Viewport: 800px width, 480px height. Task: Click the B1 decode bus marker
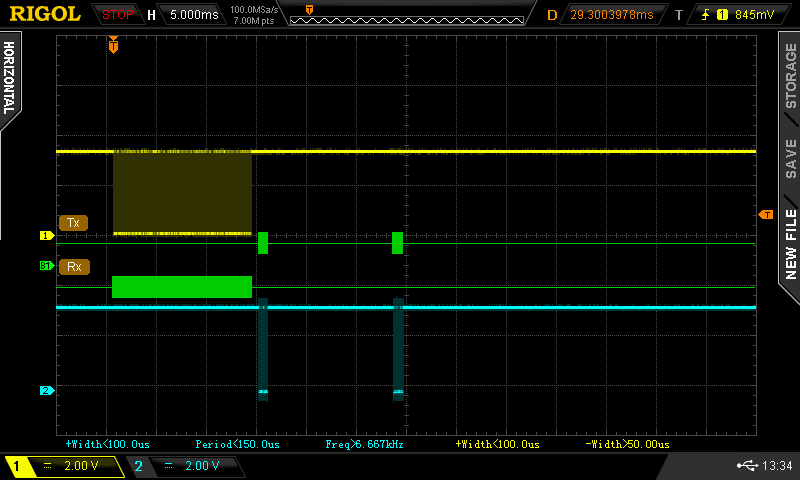(47, 266)
